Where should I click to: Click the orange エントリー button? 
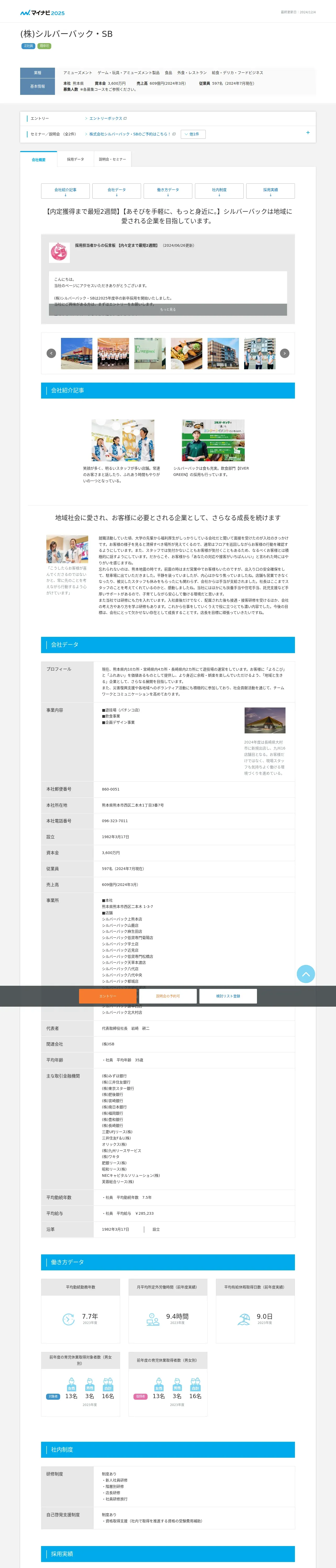pyautogui.click(x=107, y=996)
